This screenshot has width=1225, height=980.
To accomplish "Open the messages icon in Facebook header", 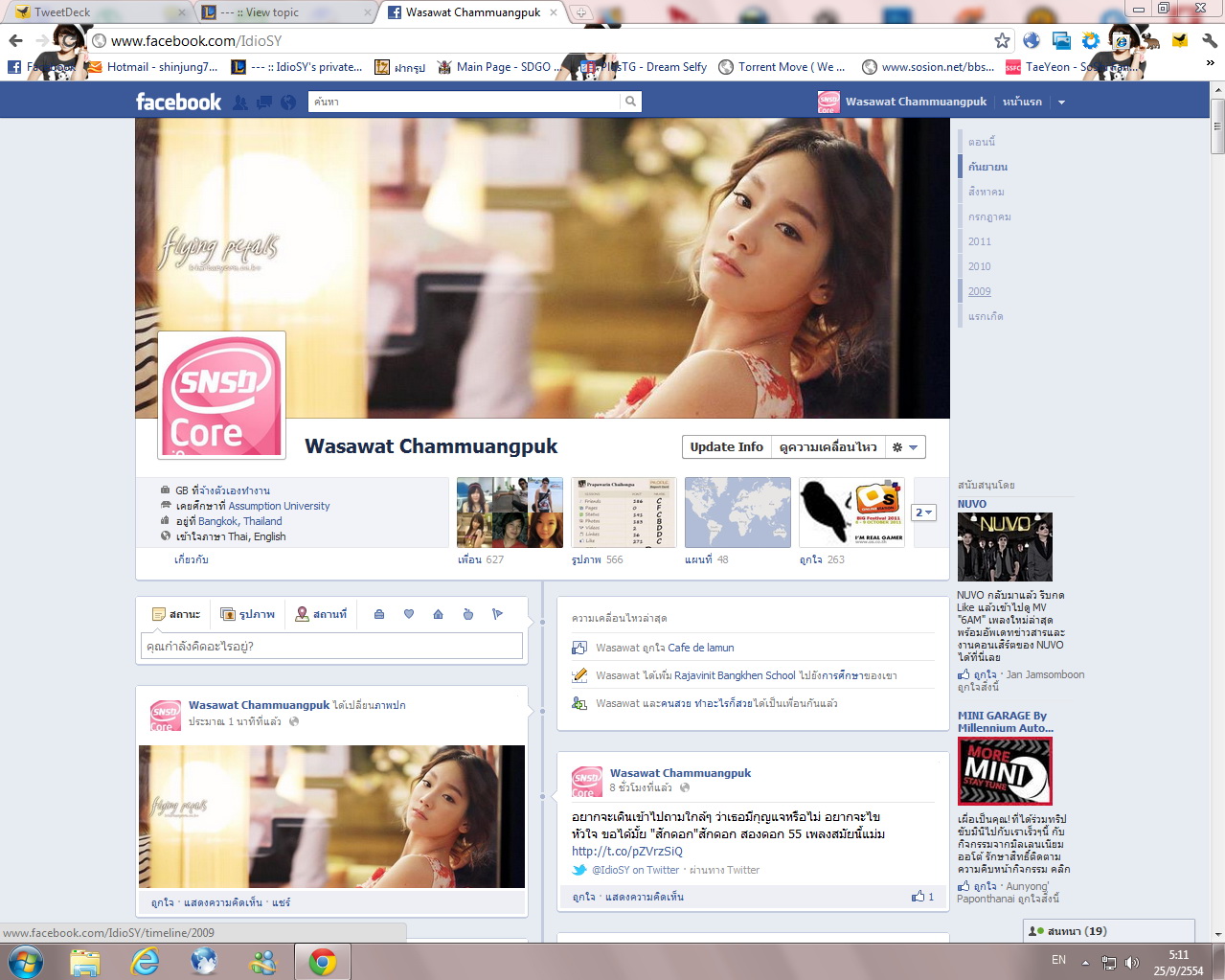I will (263, 103).
